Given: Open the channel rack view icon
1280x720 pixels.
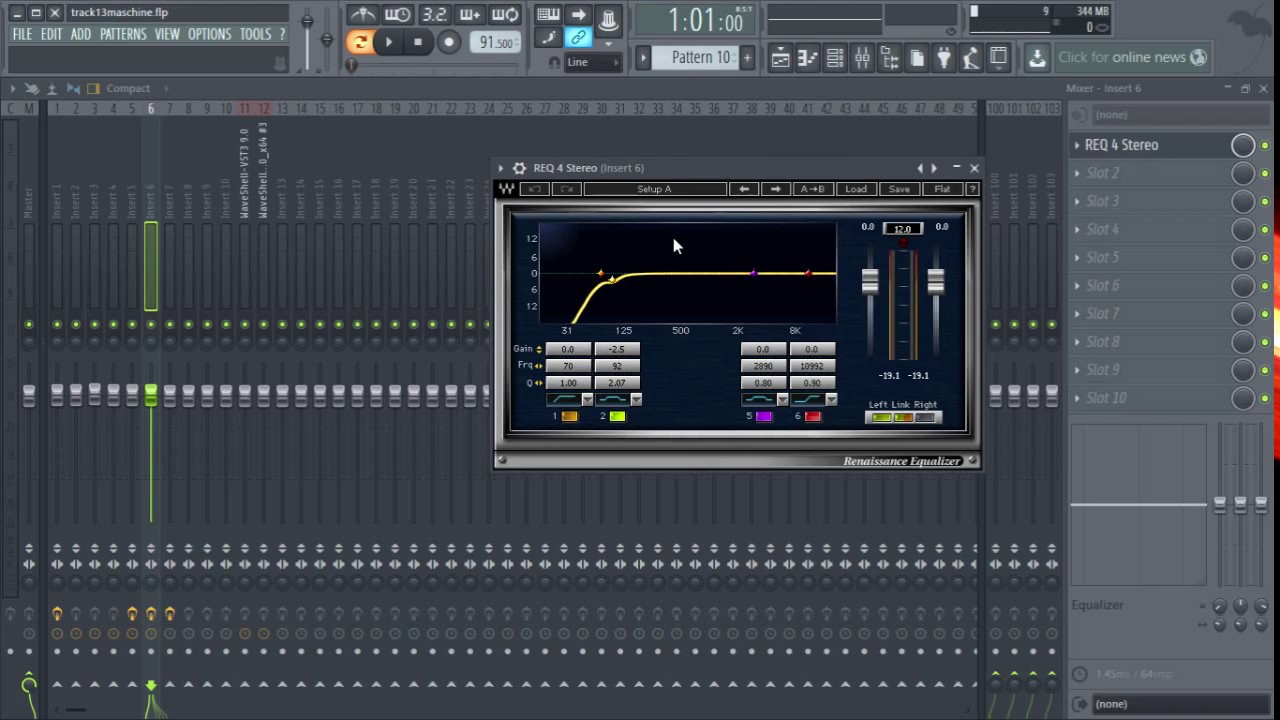Looking at the screenshot, I should click(x=835, y=58).
